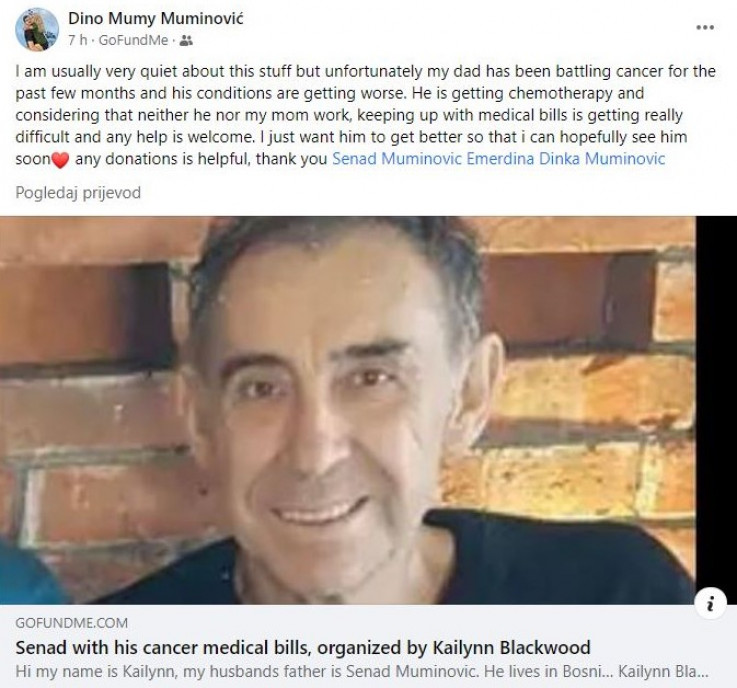Click the red heart emoji in post
The image size is (737, 688).
click(x=60, y=160)
